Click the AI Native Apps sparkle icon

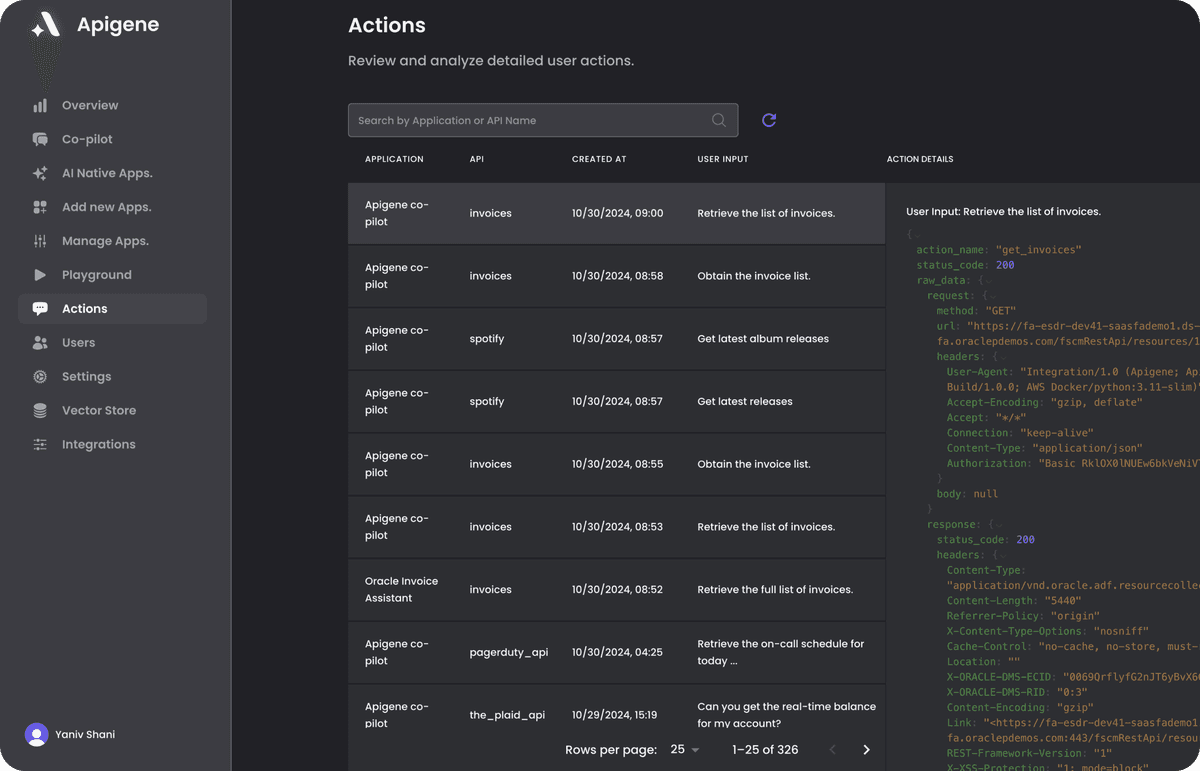[x=40, y=174]
